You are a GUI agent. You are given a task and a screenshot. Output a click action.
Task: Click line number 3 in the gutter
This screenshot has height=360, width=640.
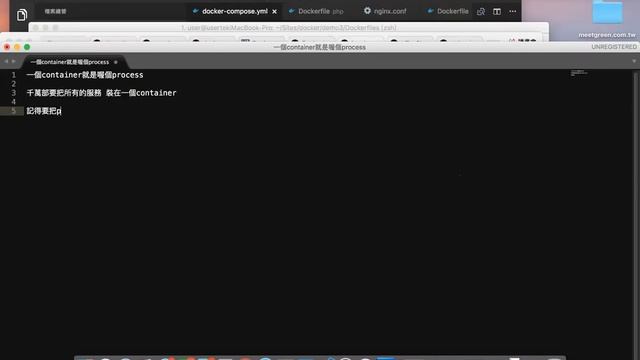pos(13,93)
